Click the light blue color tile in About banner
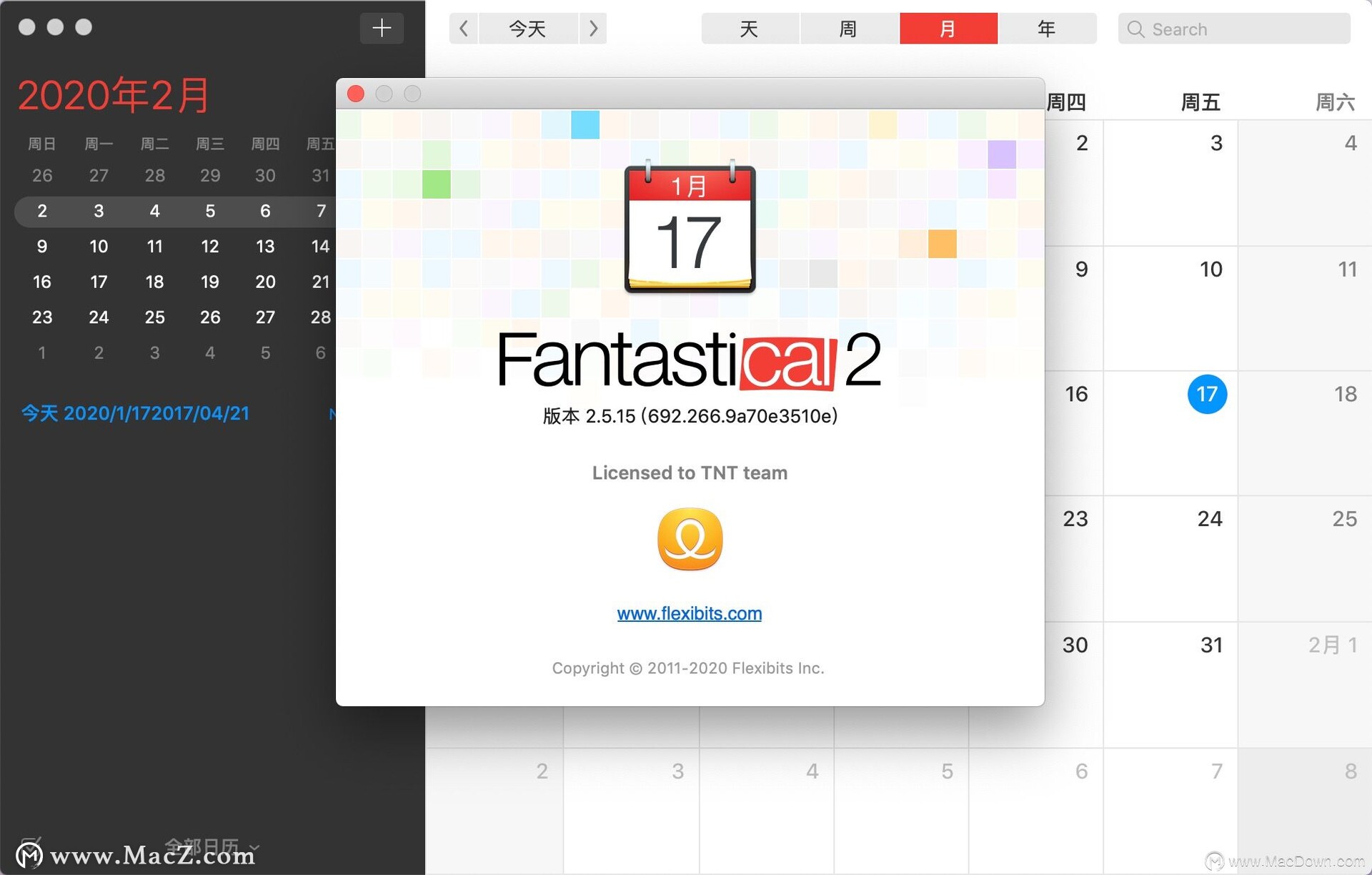This screenshot has width=1372, height=875. click(585, 124)
